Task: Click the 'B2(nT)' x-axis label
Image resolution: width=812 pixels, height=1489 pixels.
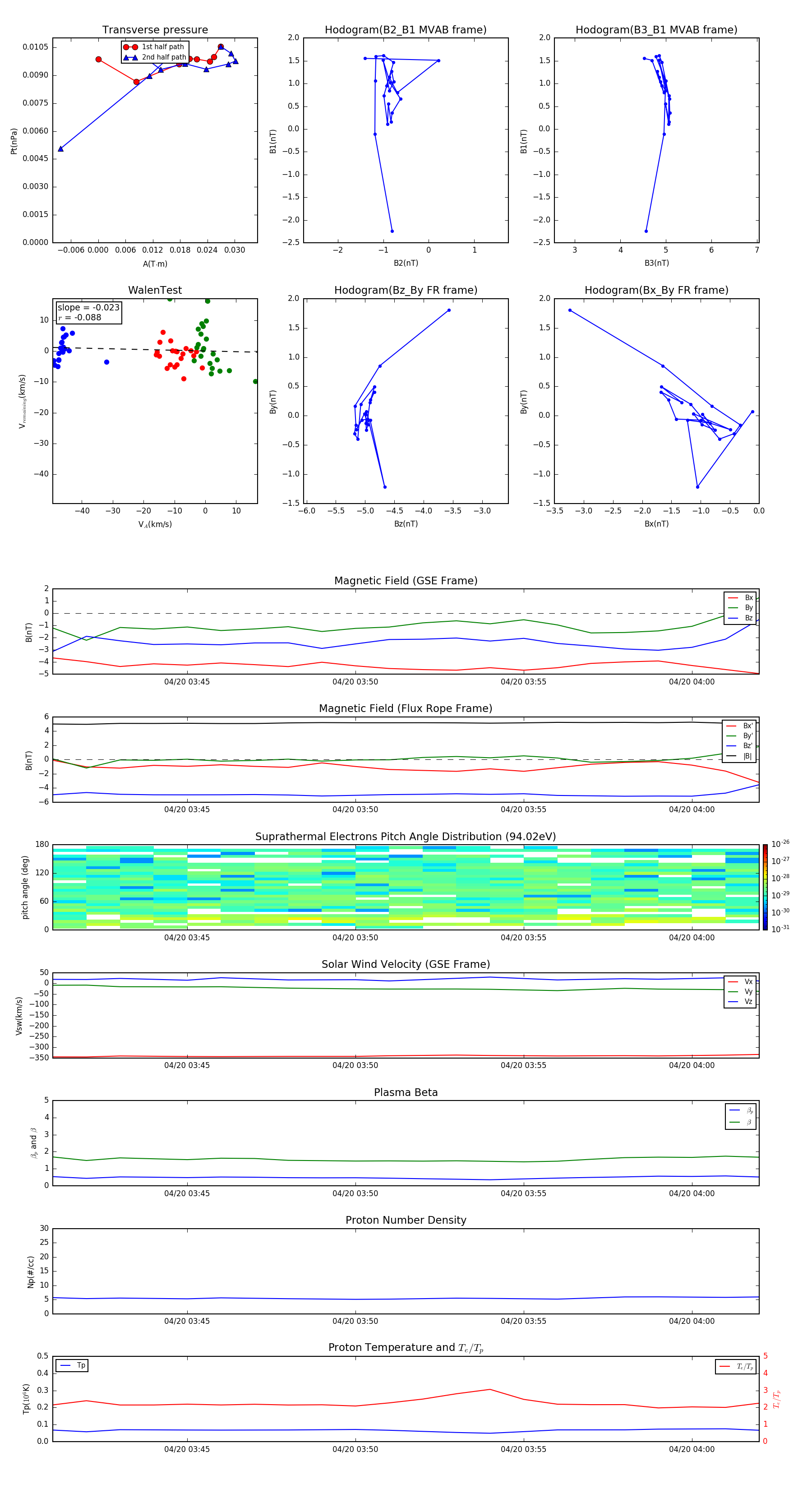Action: [406, 263]
